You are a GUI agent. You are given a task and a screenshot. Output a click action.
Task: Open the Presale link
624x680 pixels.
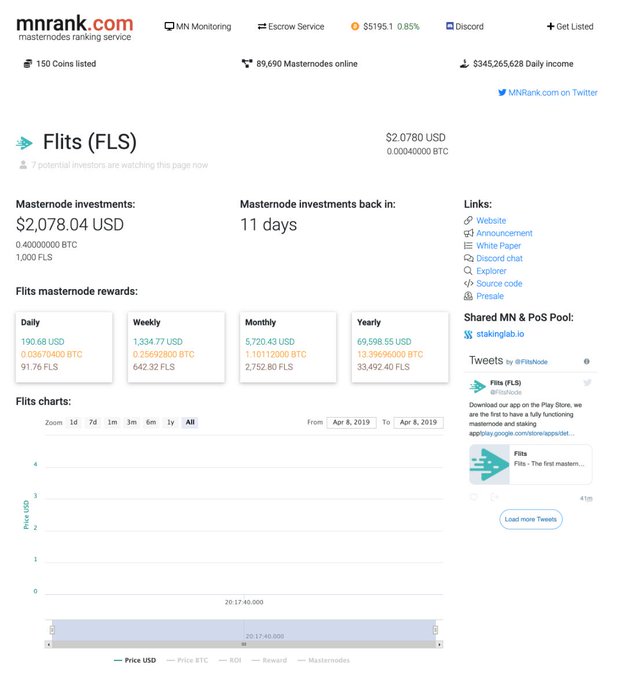tap(490, 296)
